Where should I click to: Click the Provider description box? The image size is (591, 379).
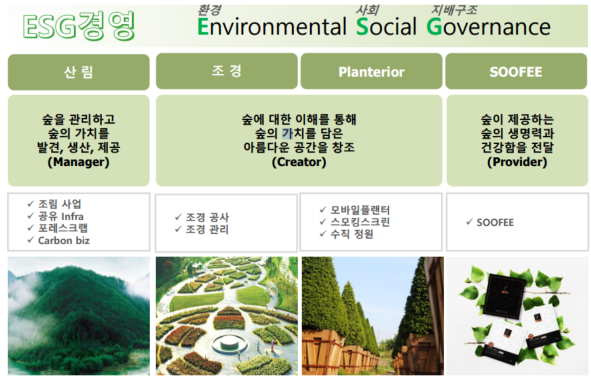(517, 141)
